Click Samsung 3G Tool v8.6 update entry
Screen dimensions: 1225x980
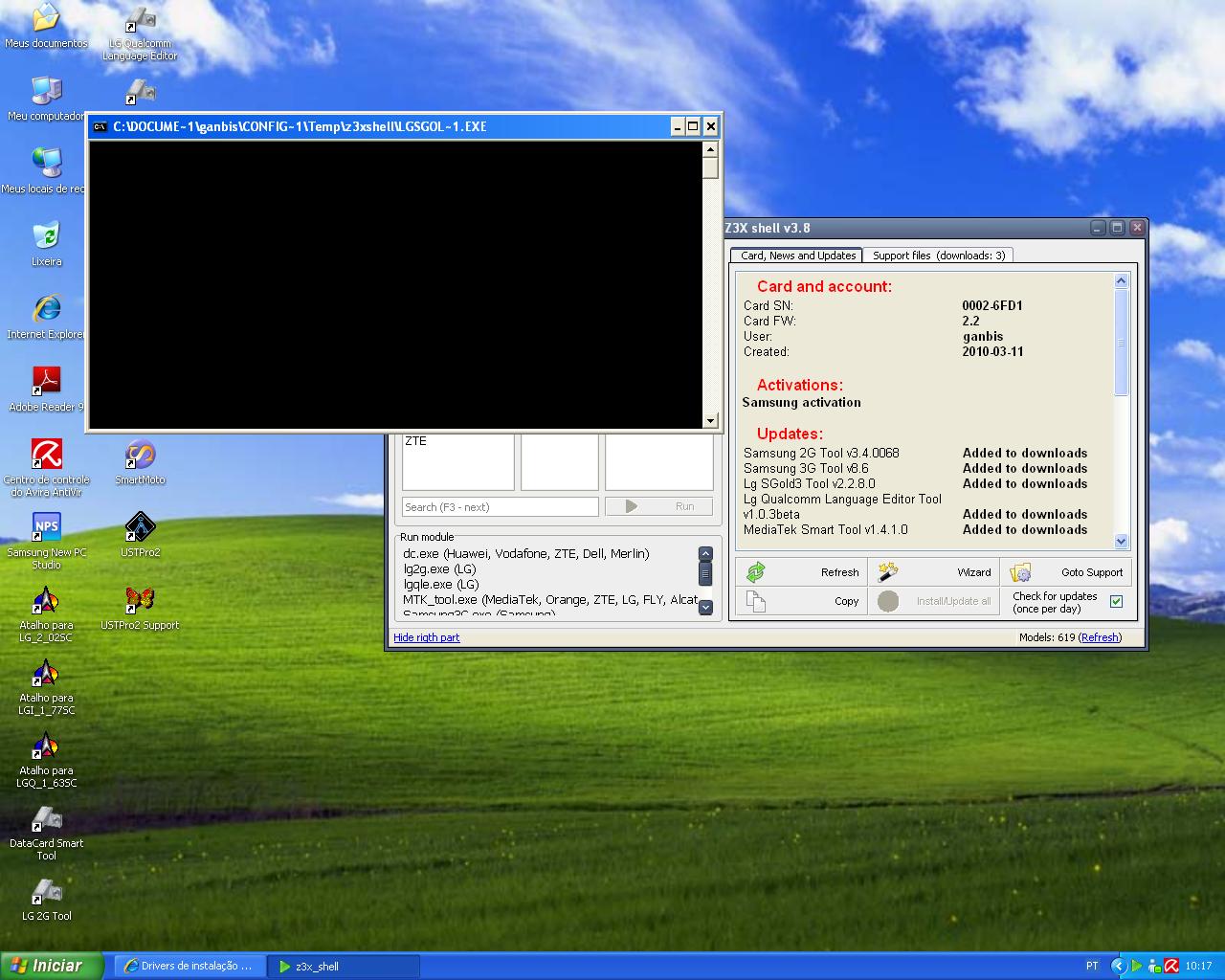point(806,469)
